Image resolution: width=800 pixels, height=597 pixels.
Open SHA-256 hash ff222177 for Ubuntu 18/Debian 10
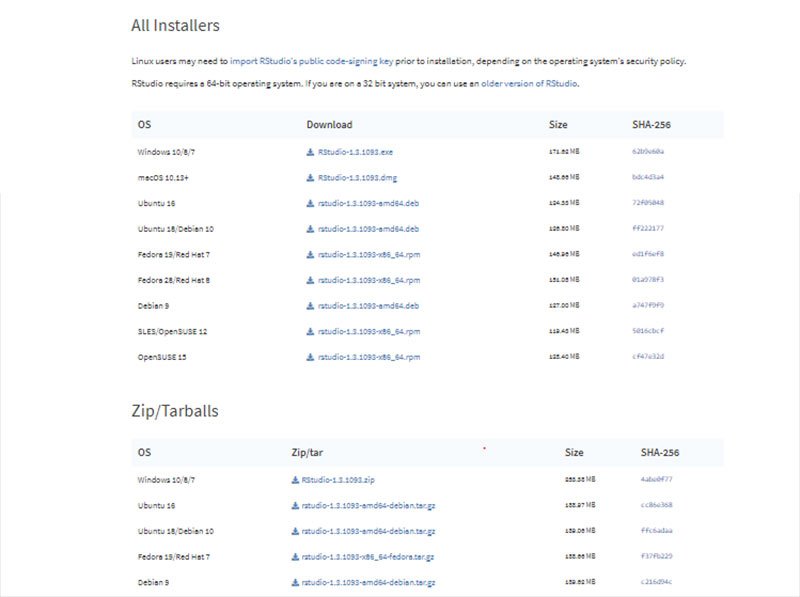[648, 228]
